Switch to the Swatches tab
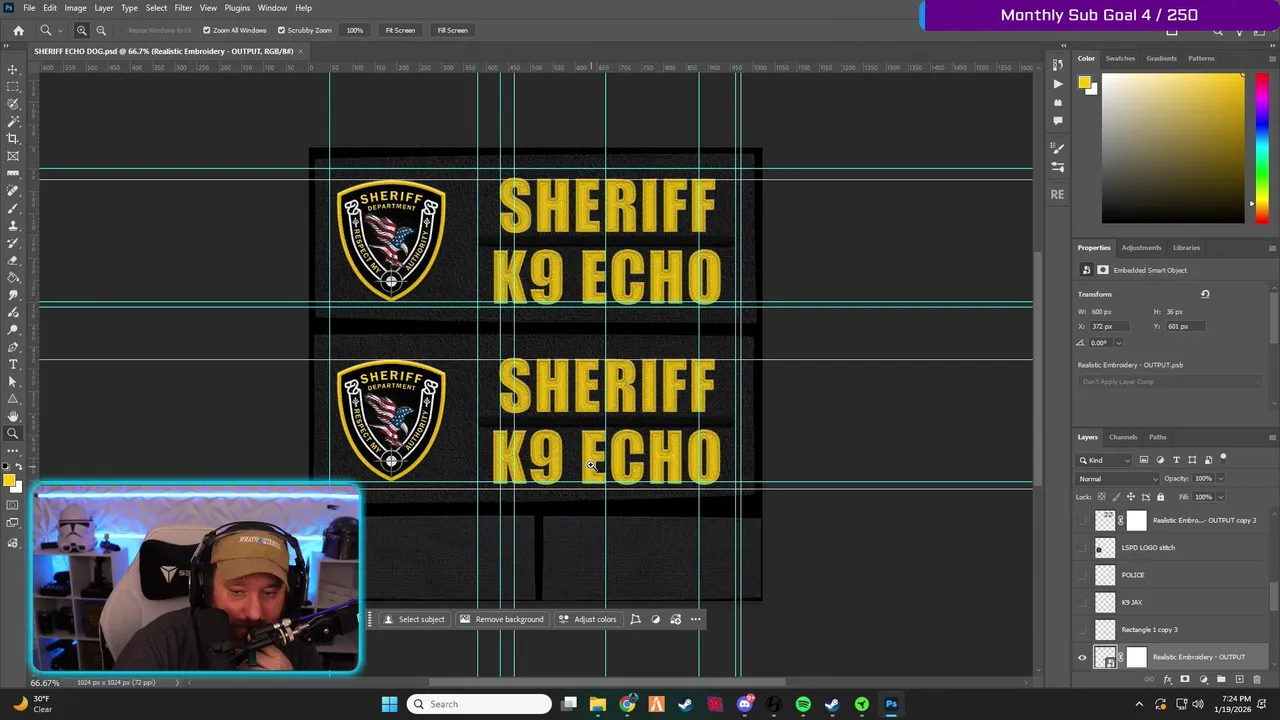 (1120, 58)
